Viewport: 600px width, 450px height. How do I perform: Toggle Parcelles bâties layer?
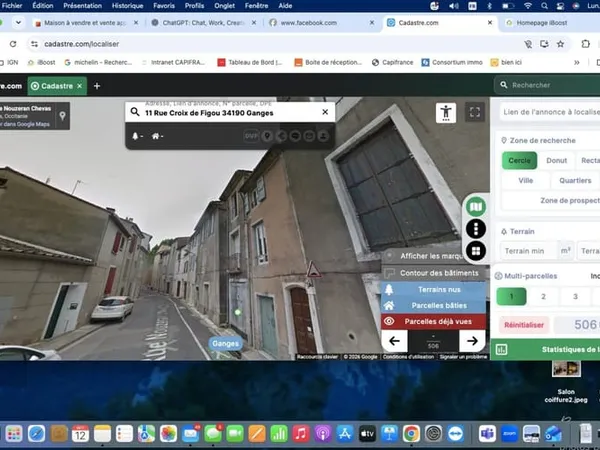(x=433, y=305)
